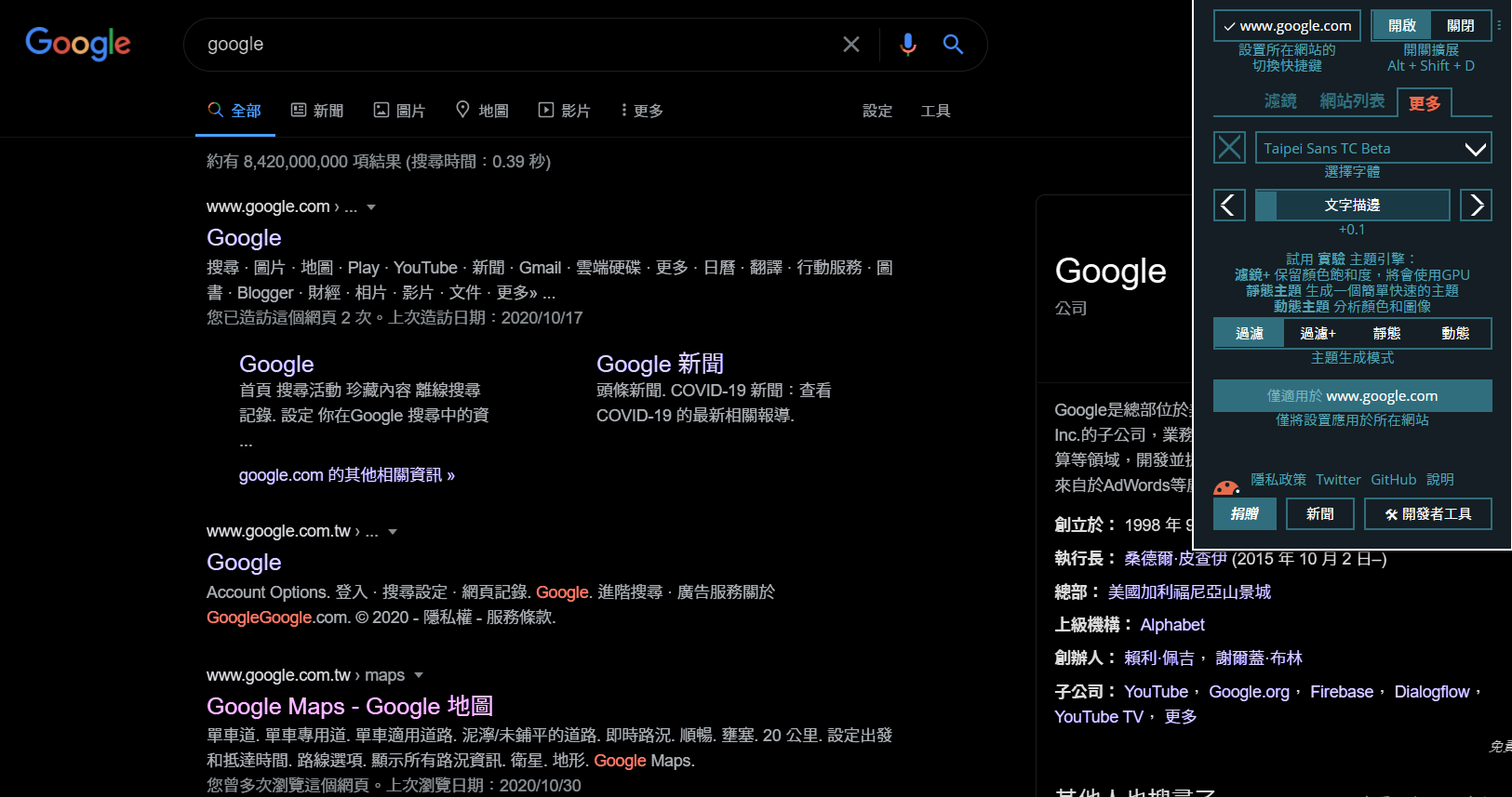The height and width of the screenshot is (797, 1512).
Task: Open Twitter link in Dark Reader
Action: pos(1338,480)
